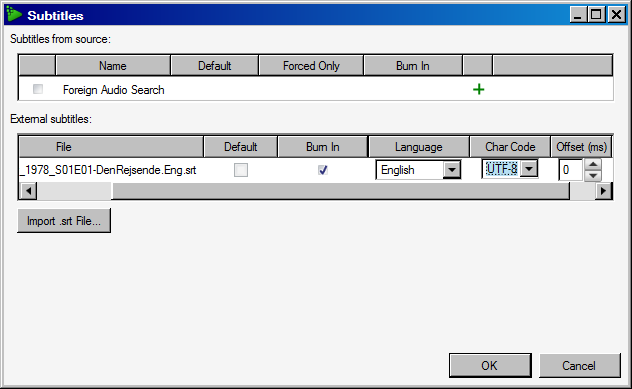The width and height of the screenshot is (632, 389).
Task: Click the right scroll arrow of external subtitles
Action: [x=603, y=191]
